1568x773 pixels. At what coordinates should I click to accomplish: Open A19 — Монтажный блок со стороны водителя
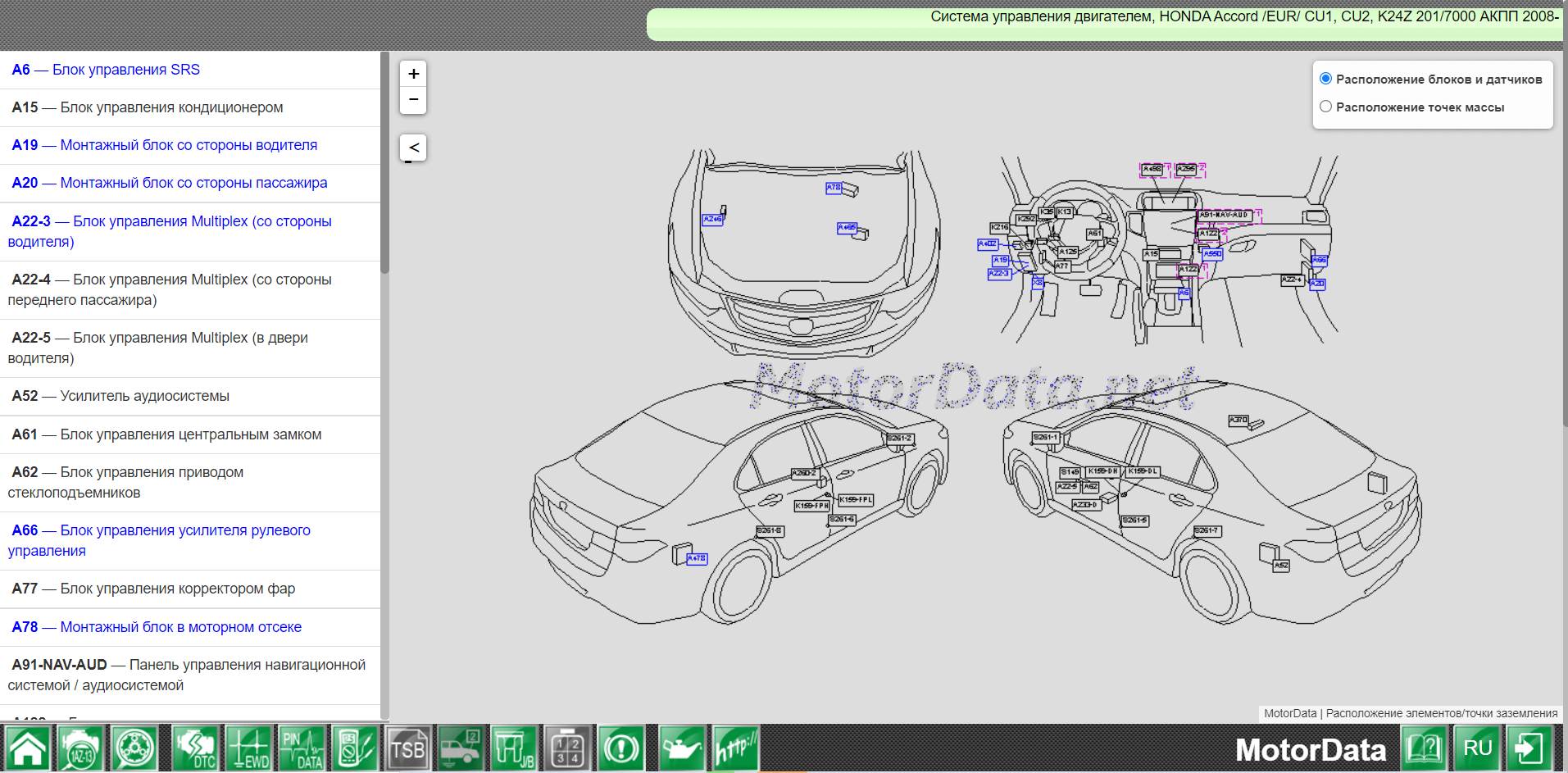[190, 145]
